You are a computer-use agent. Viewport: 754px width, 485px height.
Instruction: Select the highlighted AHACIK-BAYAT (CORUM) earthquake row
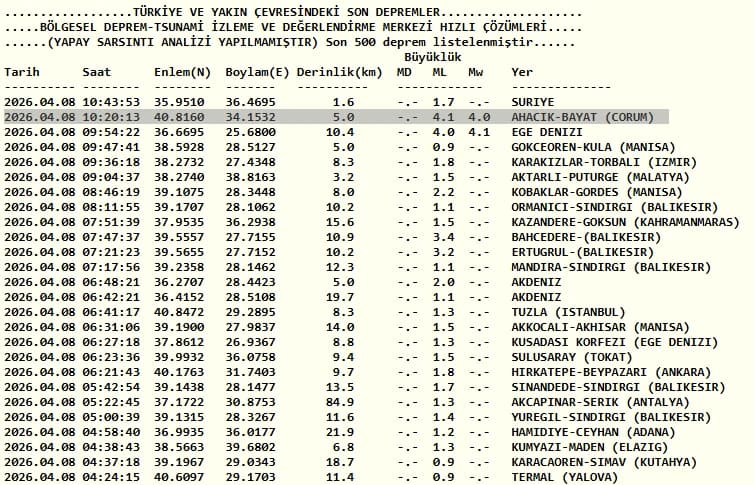[336, 117]
